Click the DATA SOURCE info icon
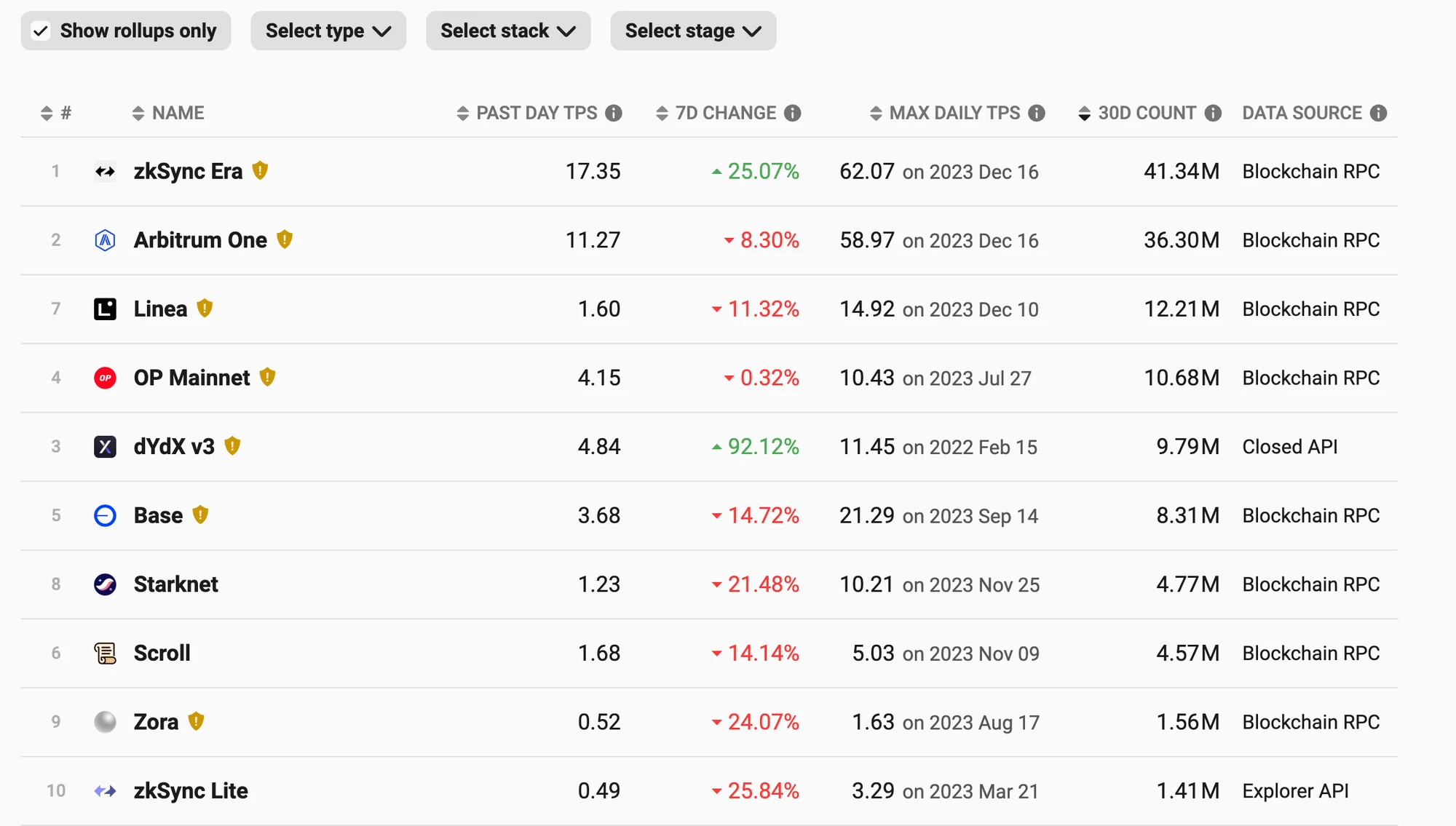This screenshot has width=1456, height=826. 1378,113
